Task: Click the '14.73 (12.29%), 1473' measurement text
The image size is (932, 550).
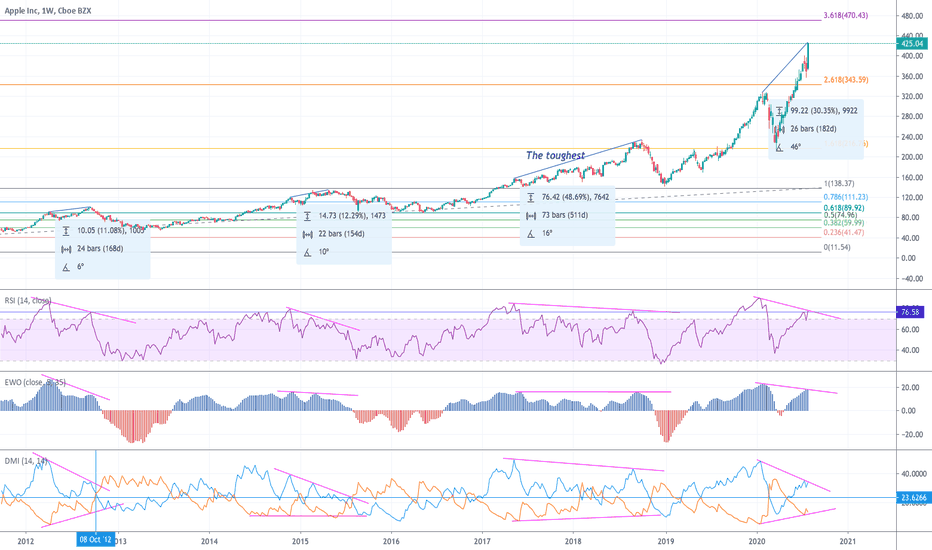Action: (x=352, y=216)
